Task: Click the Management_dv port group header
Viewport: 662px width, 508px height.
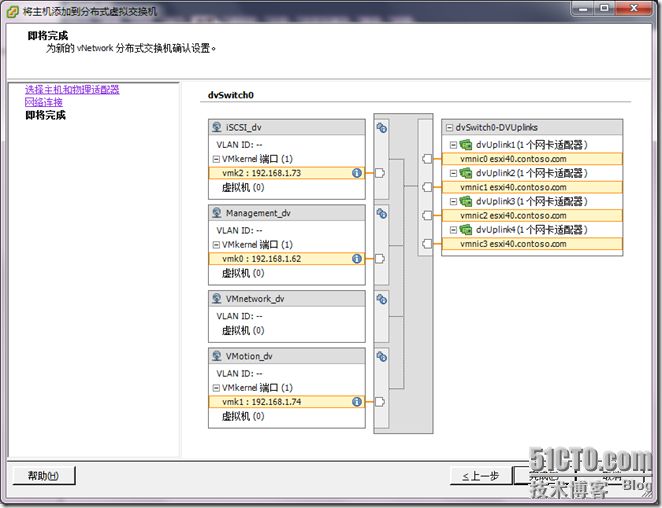Action: (x=287, y=213)
